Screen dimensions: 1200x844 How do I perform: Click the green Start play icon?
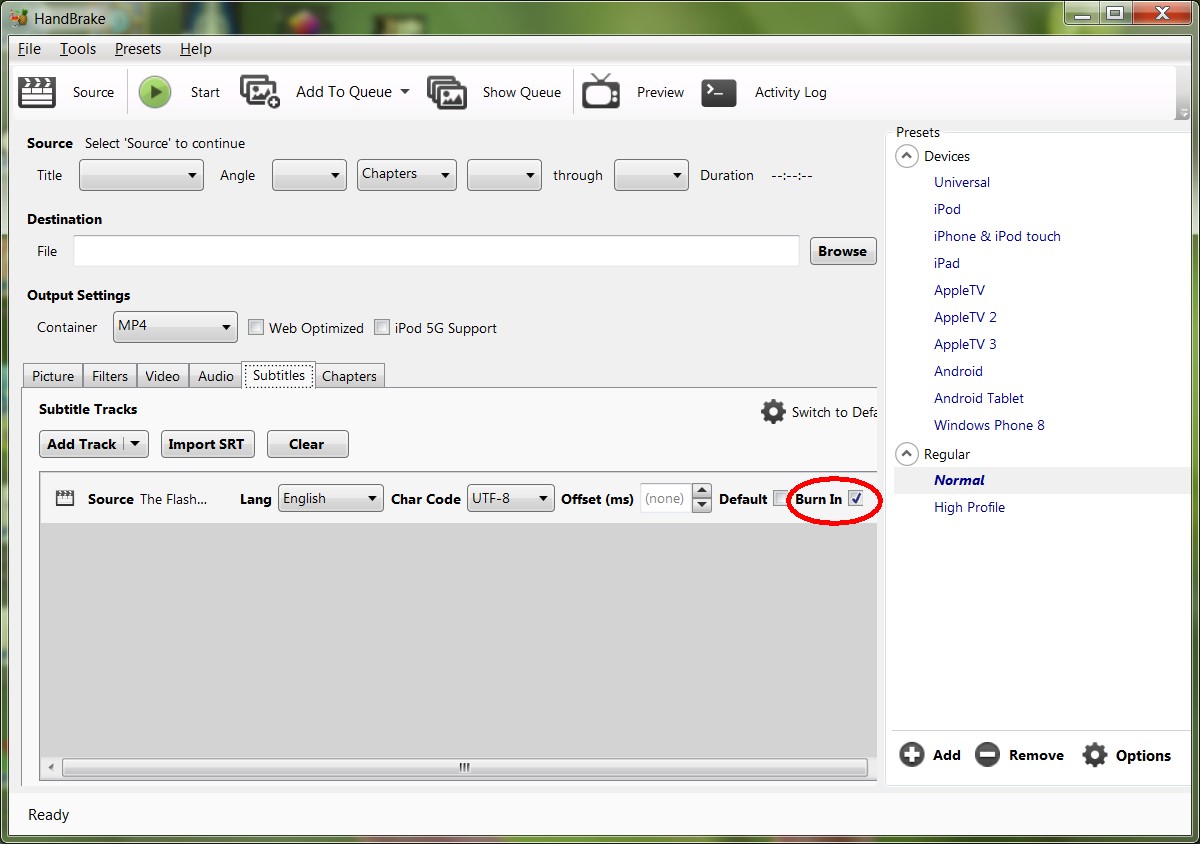(x=154, y=92)
